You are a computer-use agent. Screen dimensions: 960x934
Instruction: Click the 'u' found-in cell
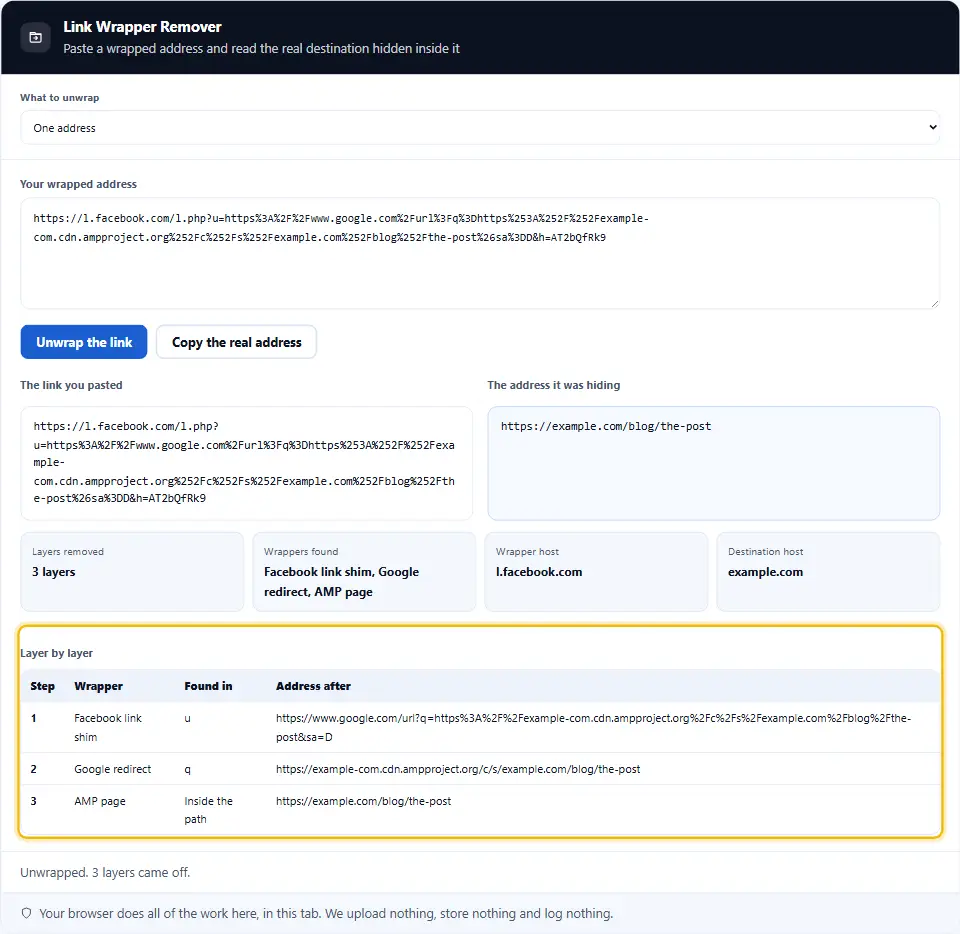(x=187, y=719)
